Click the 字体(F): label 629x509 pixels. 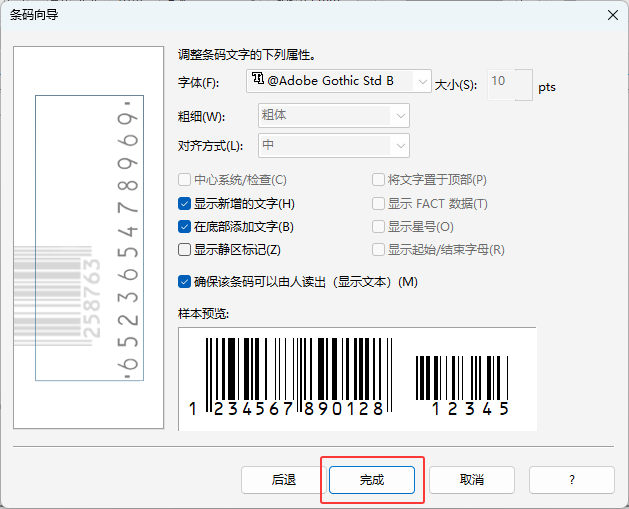pyautogui.click(x=199, y=83)
